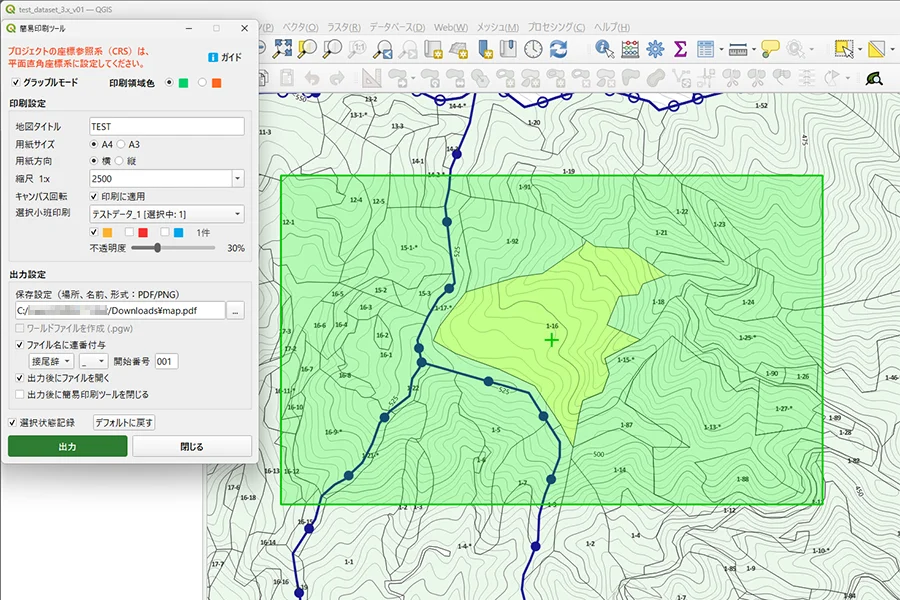Click the Zoom Full extent icon
This screenshot has width=900, height=600.
[x=282, y=49]
